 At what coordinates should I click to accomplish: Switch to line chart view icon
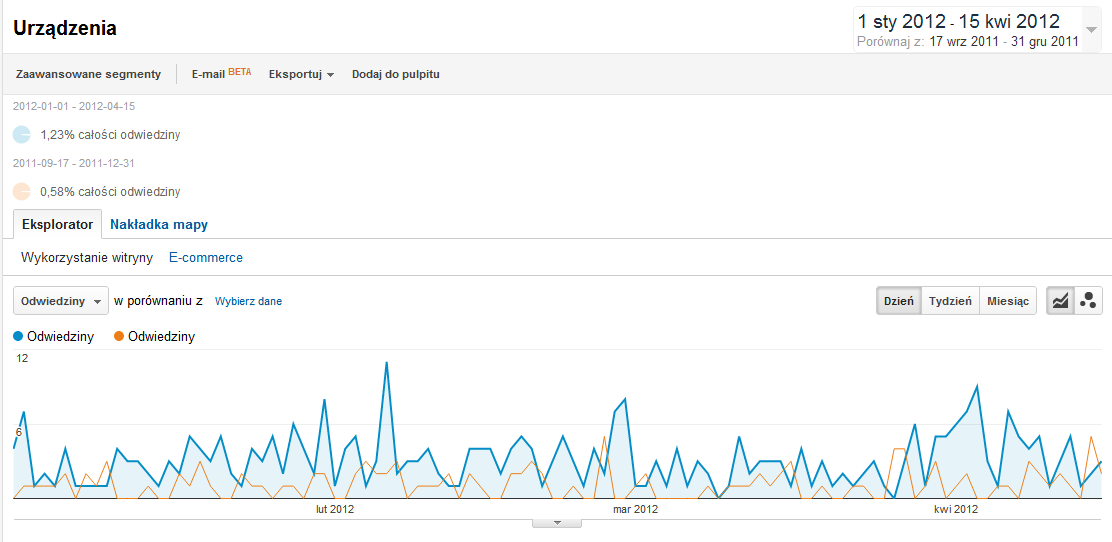point(1060,301)
